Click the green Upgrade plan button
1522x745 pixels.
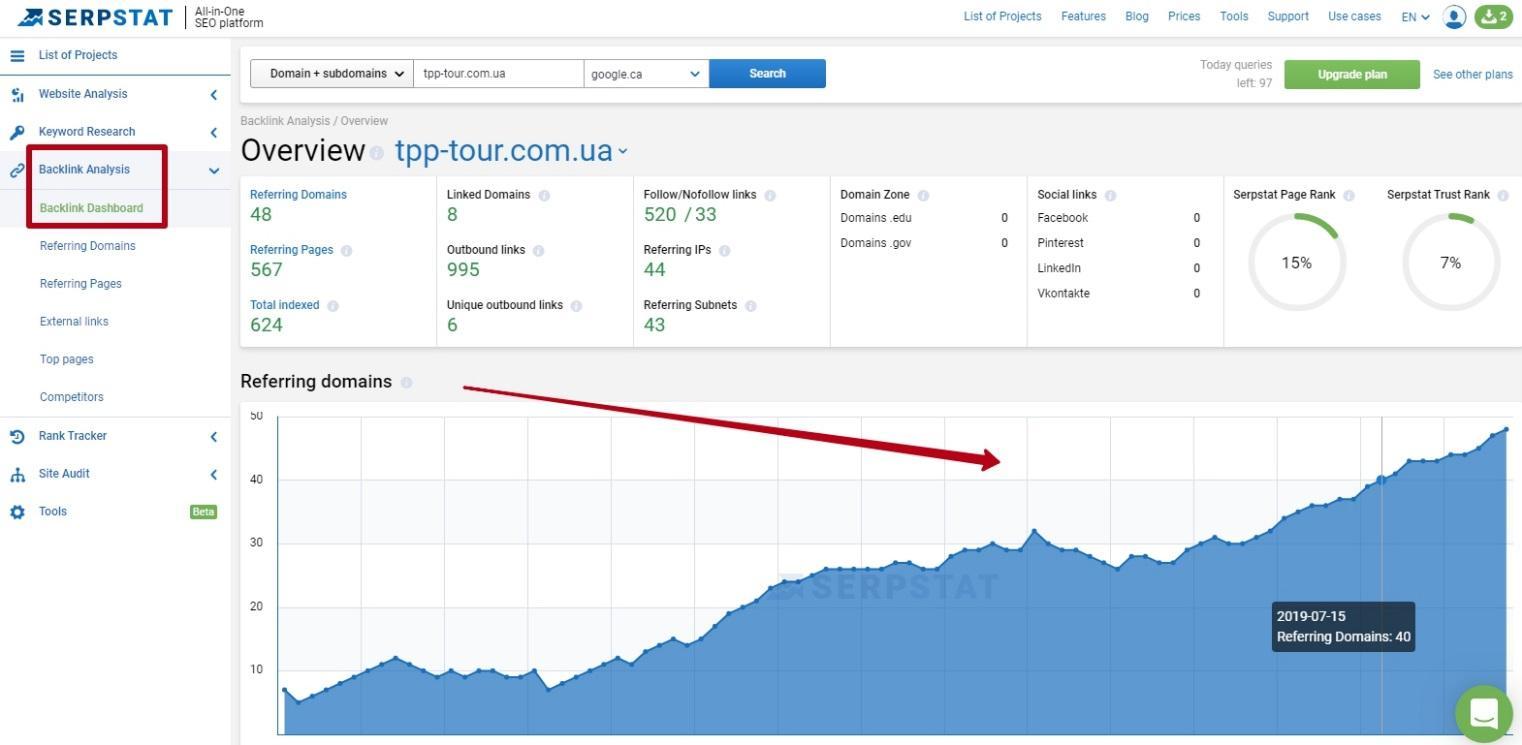[x=1352, y=74]
